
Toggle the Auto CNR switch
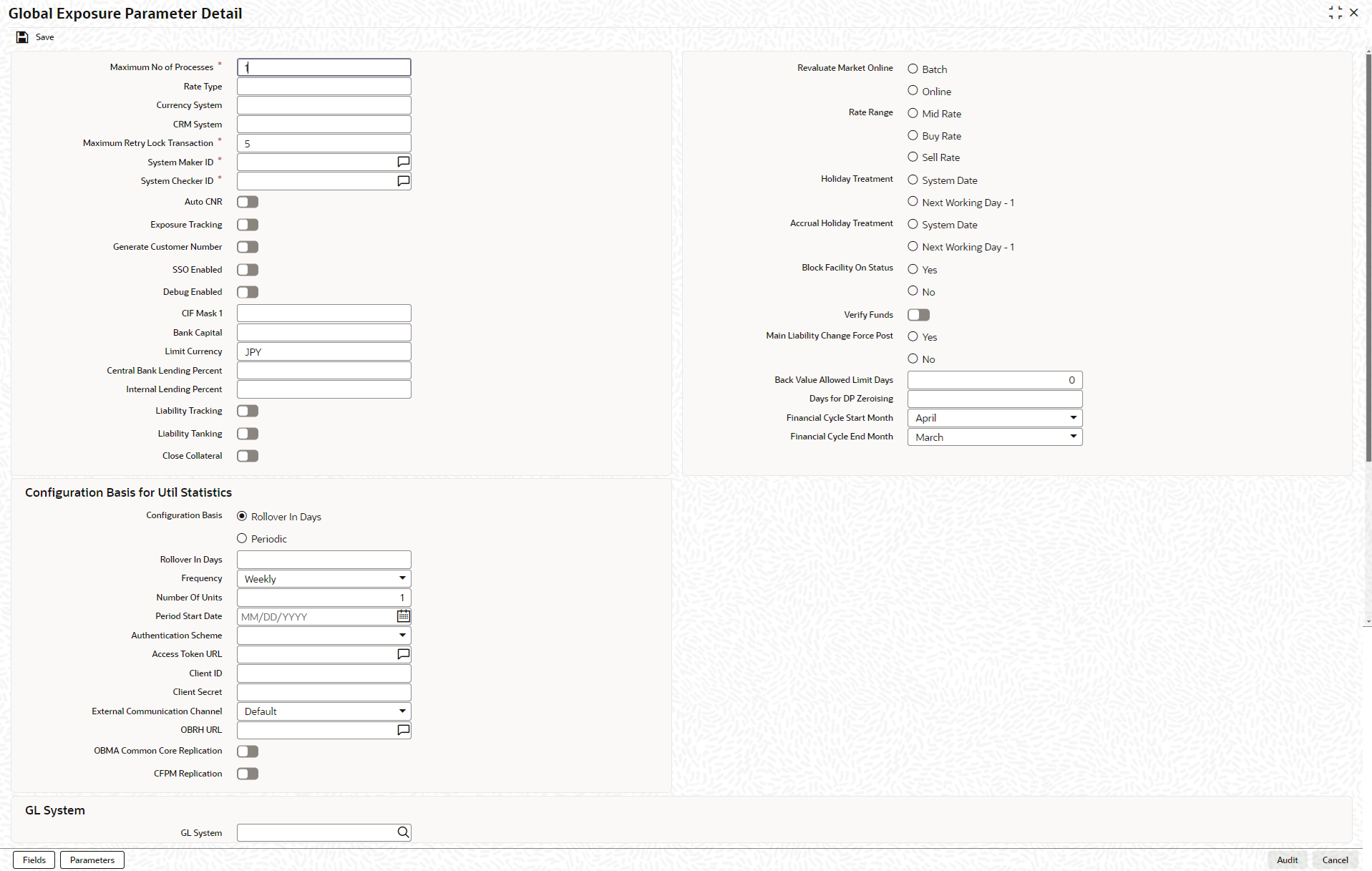pos(248,202)
